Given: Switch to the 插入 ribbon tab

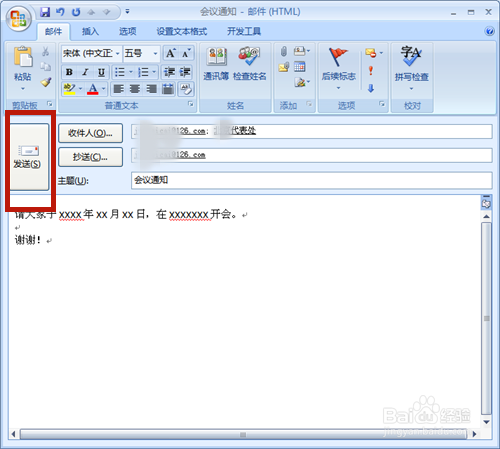Looking at the screenshot, I should pos(90,31).
